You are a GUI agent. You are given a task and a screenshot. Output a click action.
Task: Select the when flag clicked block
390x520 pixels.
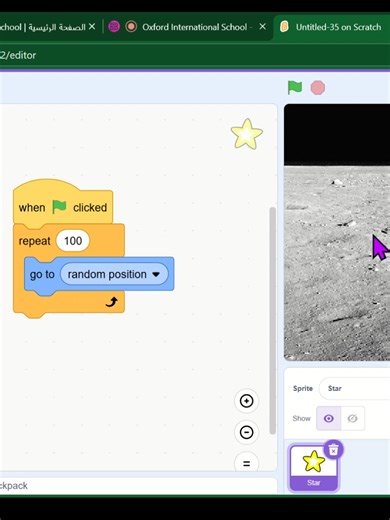pyautogui.click(x=63, y=207)
